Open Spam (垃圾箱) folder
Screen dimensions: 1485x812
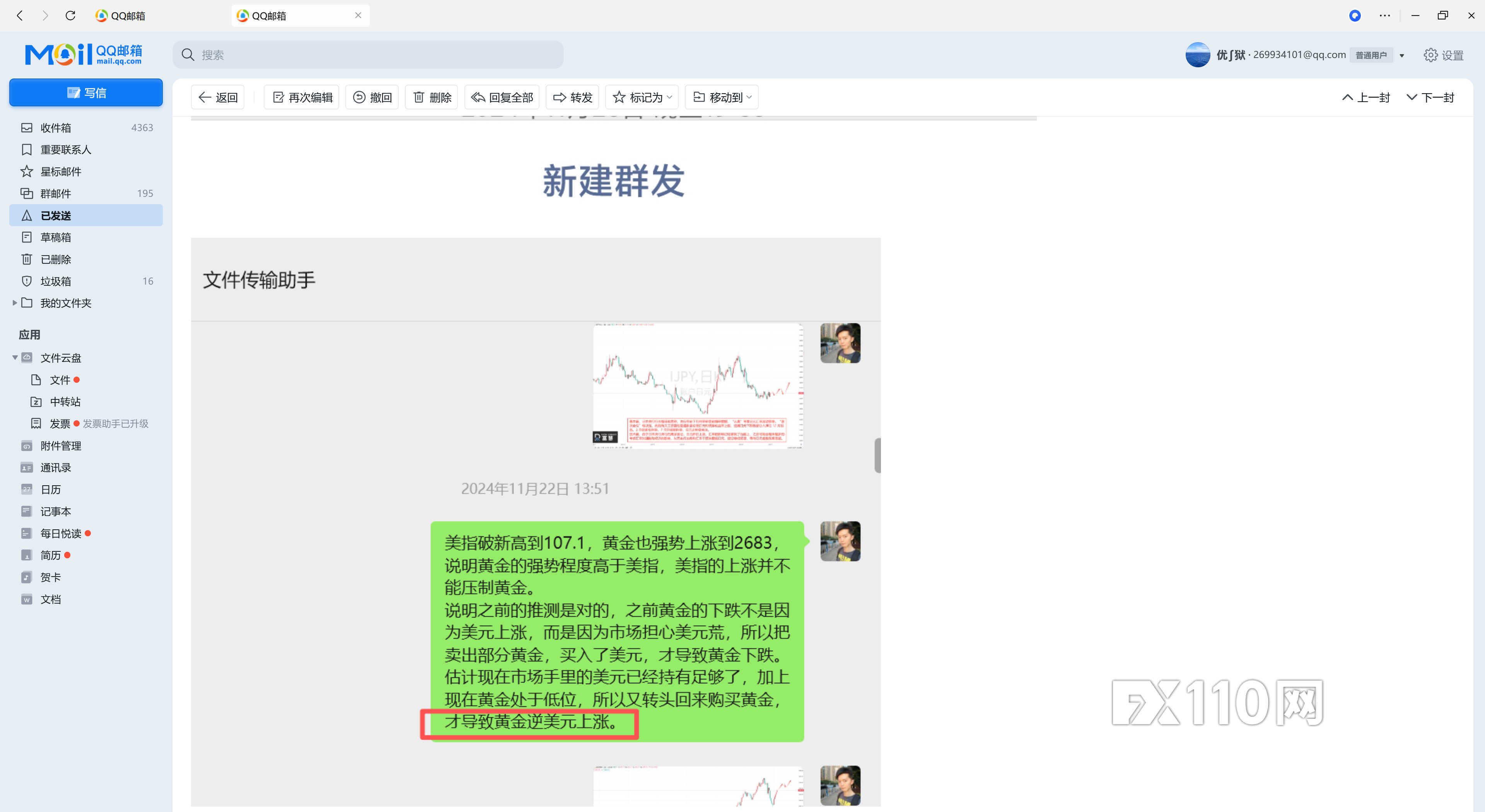tap(86, 281)
